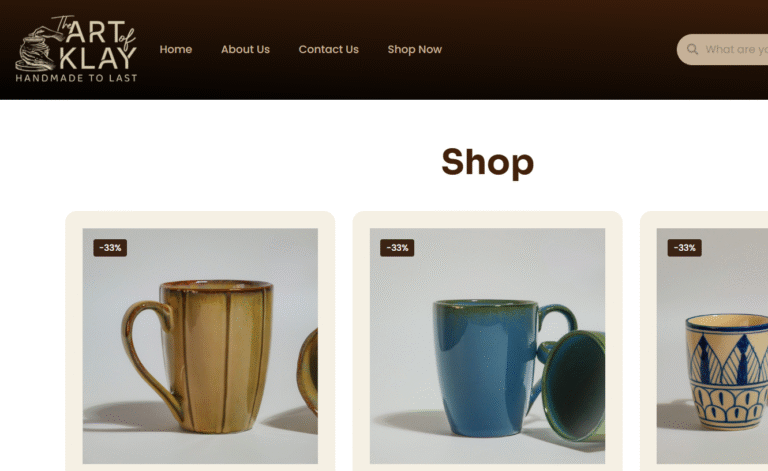Click the Shop page heading
Image resolution: width=768 pixels, height=471 pixels.
487,162
